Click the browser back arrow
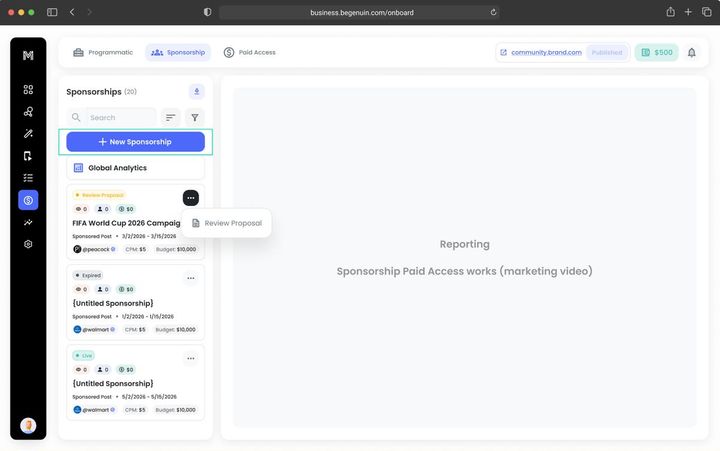 pyautogui.click(x=72, y=12)
